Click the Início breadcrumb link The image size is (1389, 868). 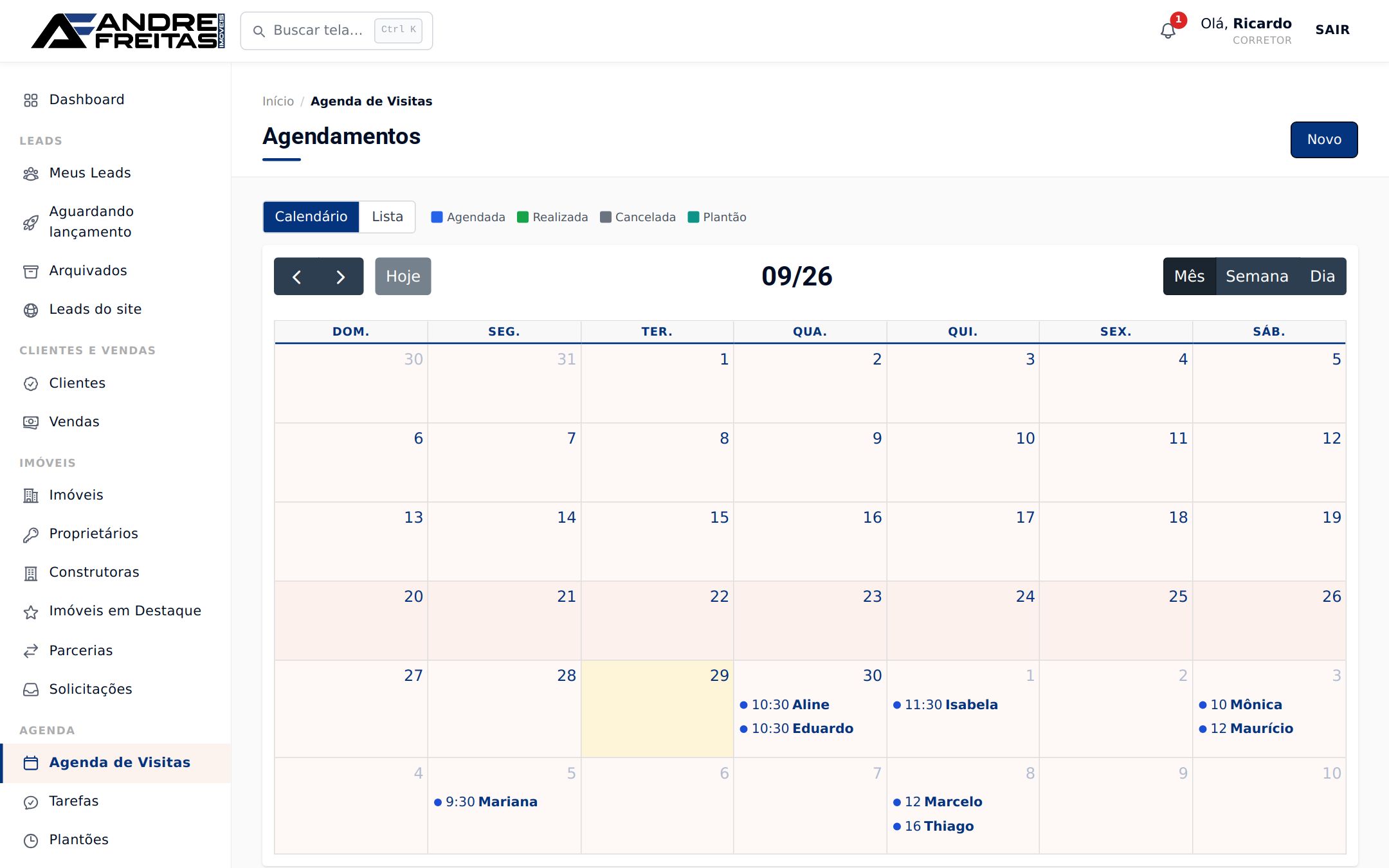pyautogui.click(x=278, y=101)
